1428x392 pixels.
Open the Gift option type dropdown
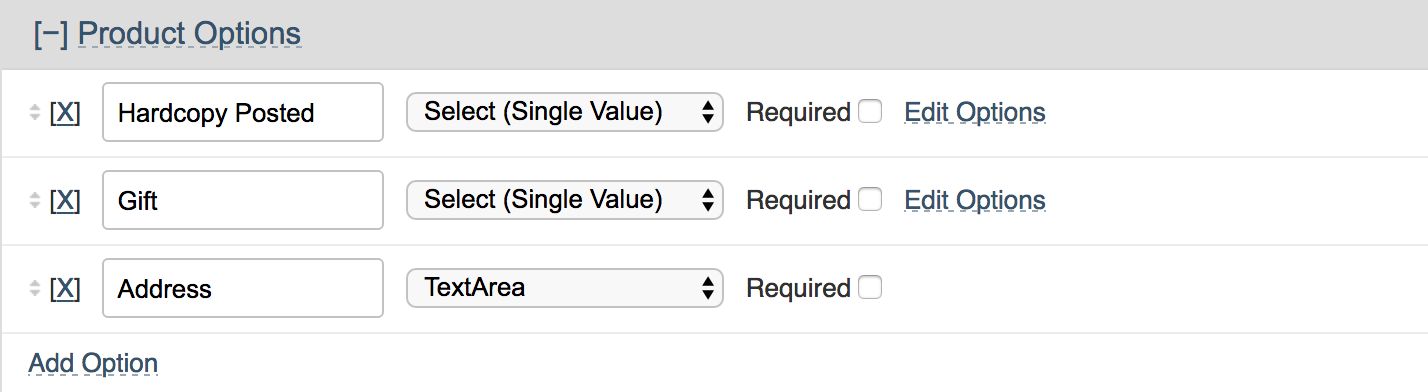coord(564,200)
